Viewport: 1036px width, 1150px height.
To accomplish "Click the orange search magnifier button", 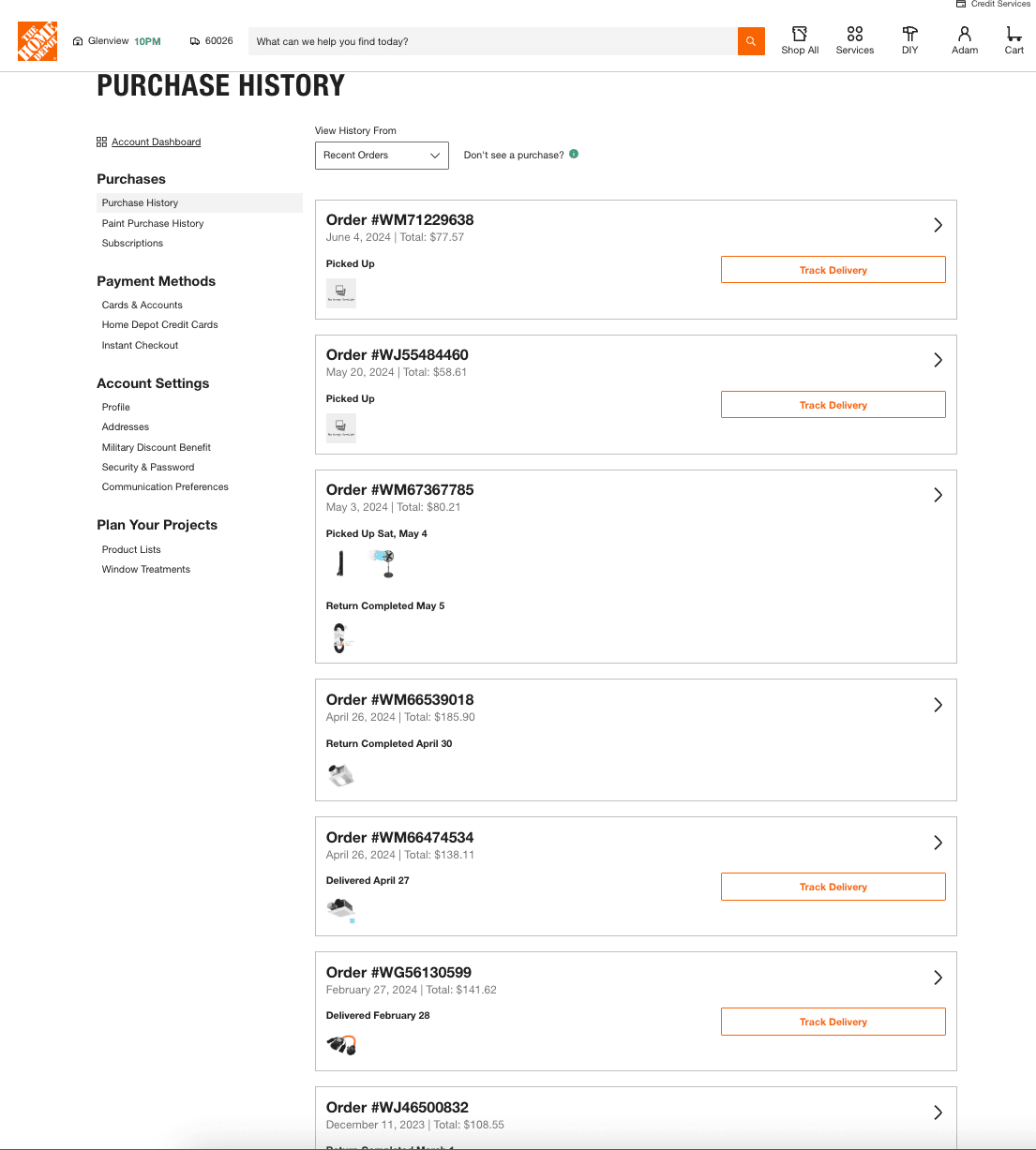I will (751, 41).
